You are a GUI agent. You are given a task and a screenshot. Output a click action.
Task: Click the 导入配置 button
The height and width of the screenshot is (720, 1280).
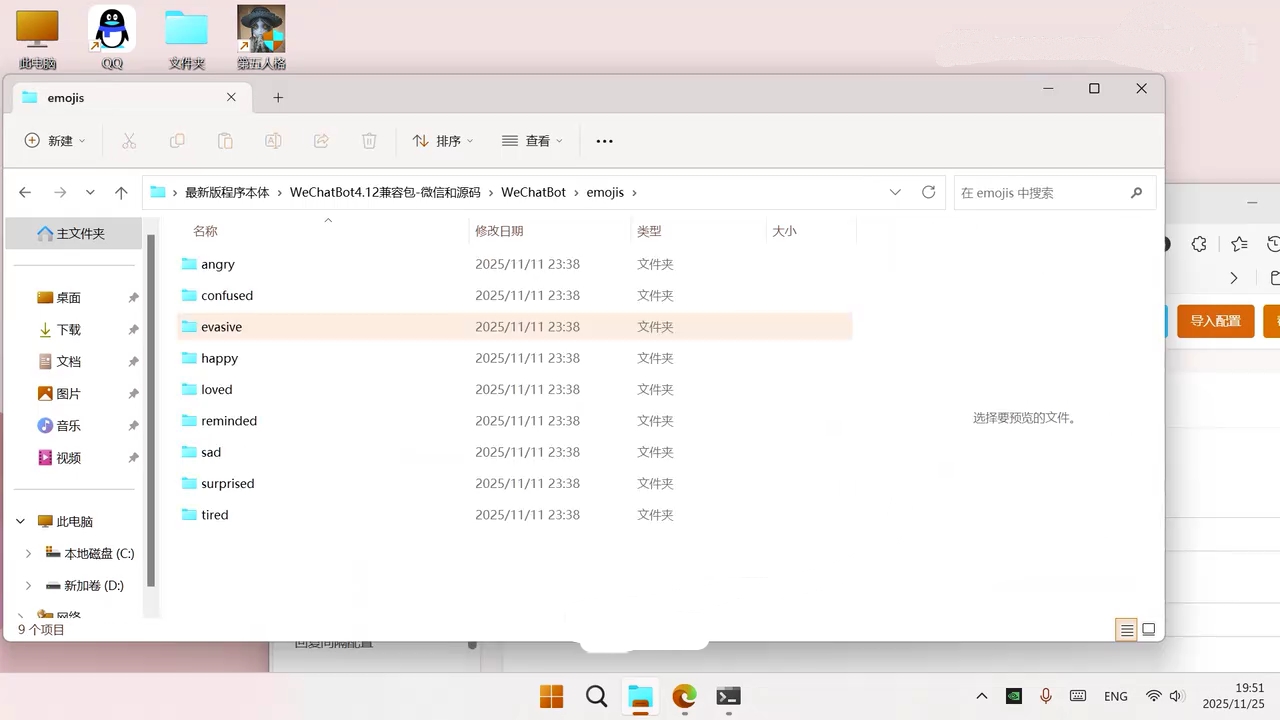click(x=1215, y=320)
